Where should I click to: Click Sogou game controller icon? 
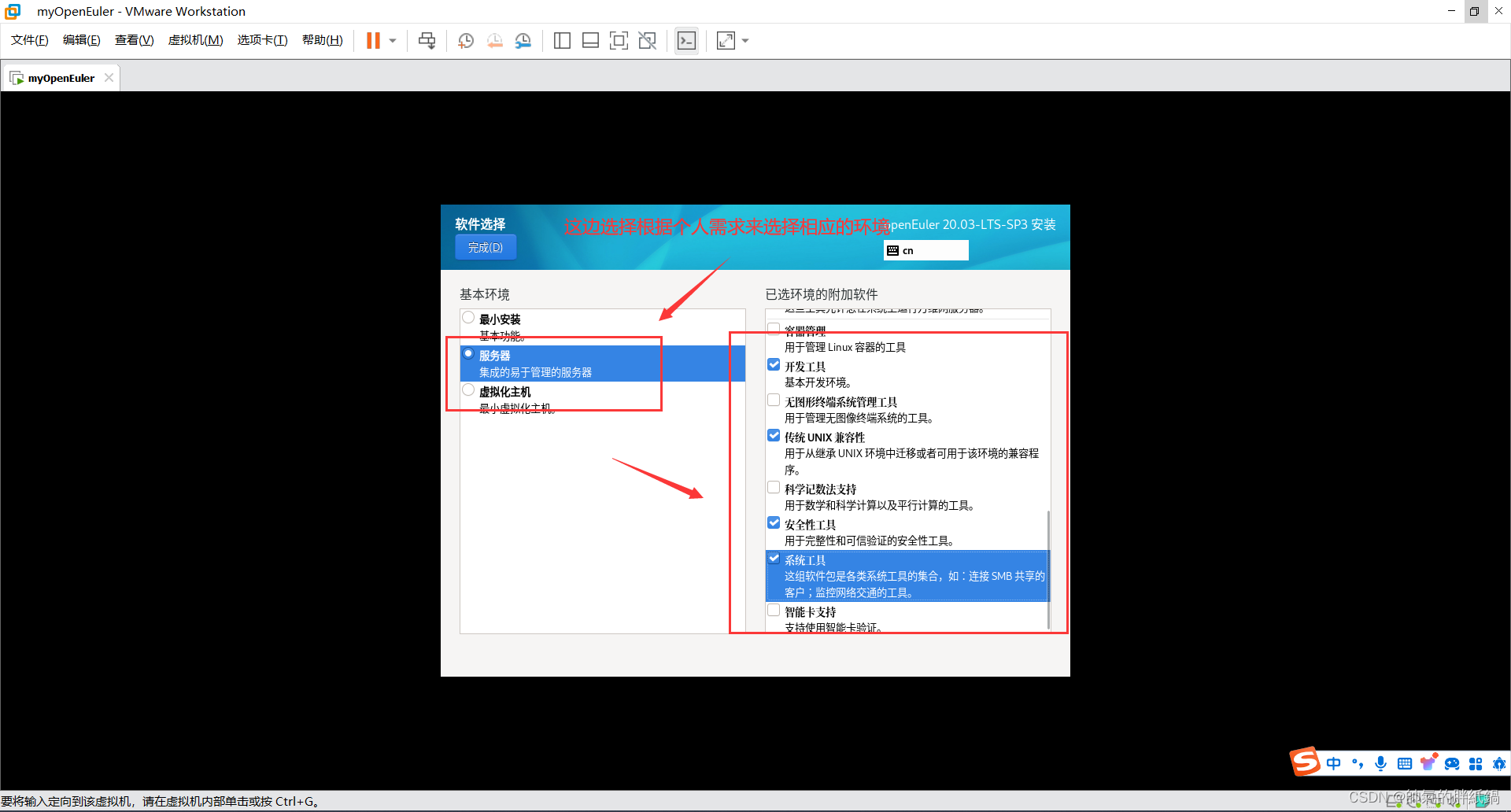[x=1452, y=763]
